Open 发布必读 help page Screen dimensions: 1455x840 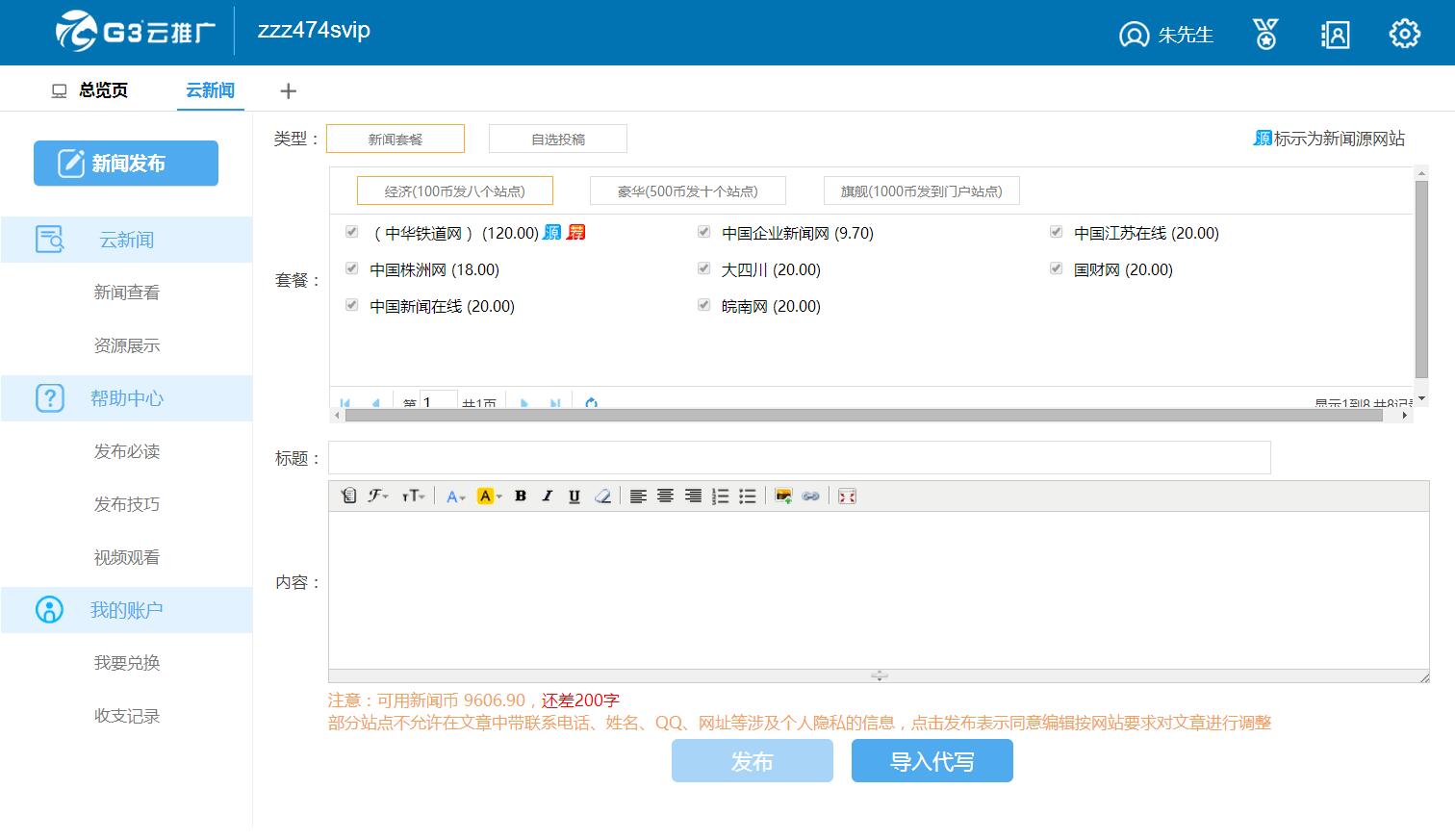pyautogui.click(x=127, y=451)
